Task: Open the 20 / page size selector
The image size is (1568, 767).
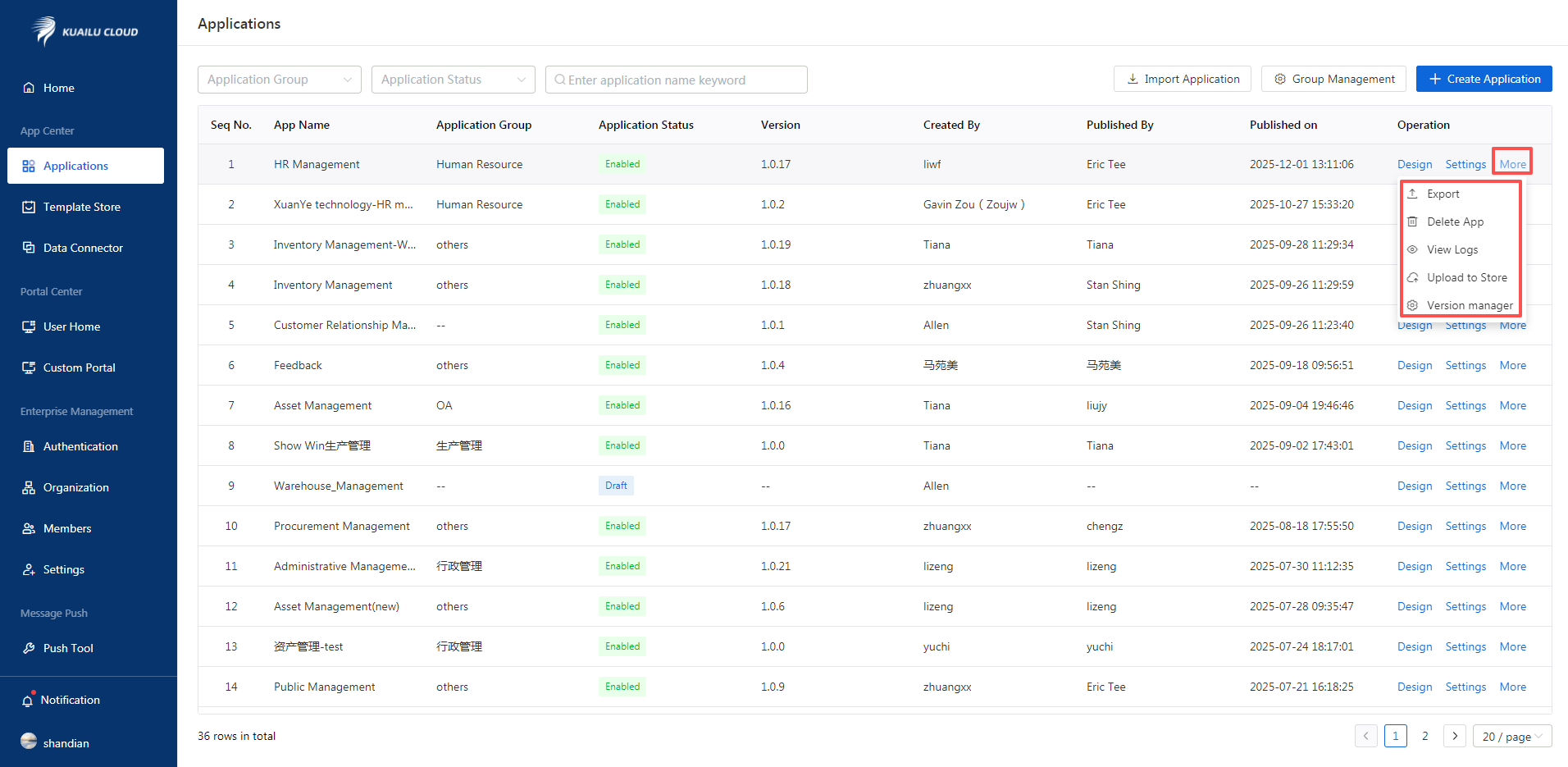Action: 1511,737
